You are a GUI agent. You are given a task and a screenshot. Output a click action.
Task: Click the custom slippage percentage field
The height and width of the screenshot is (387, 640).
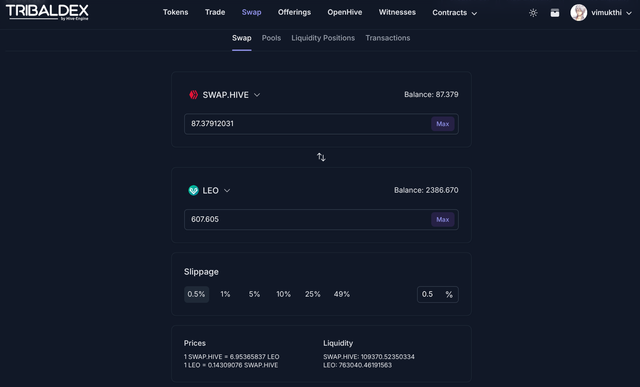tap(438, 294)
